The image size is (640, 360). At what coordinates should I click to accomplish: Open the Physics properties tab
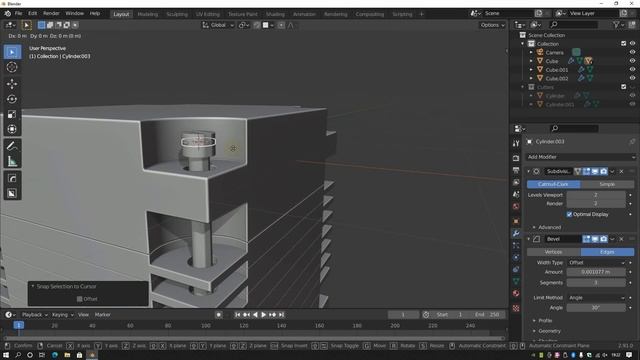click(516, 258)
